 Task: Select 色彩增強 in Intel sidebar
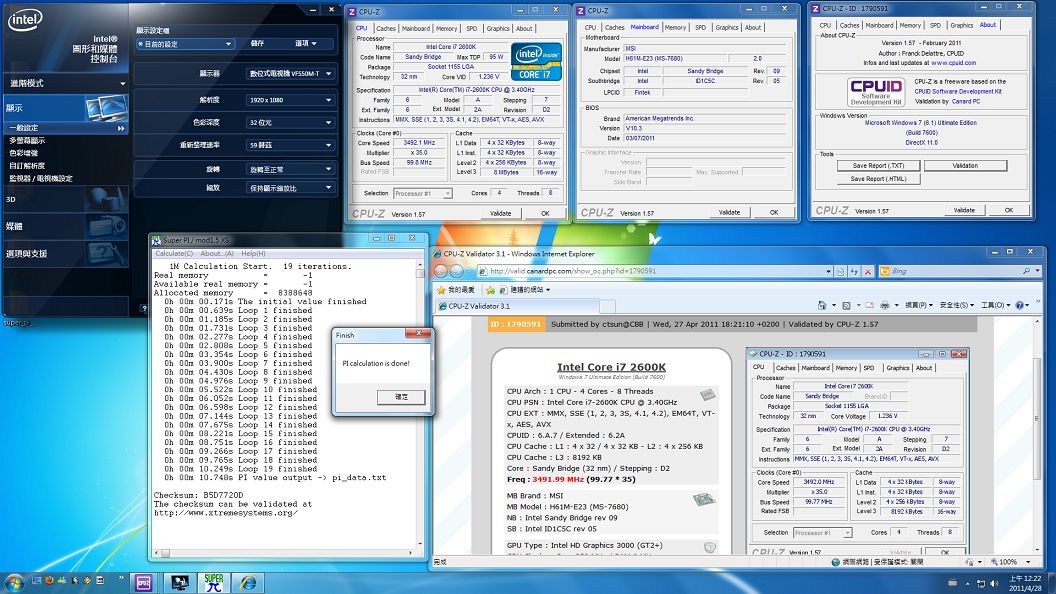[x=23, y=153]
